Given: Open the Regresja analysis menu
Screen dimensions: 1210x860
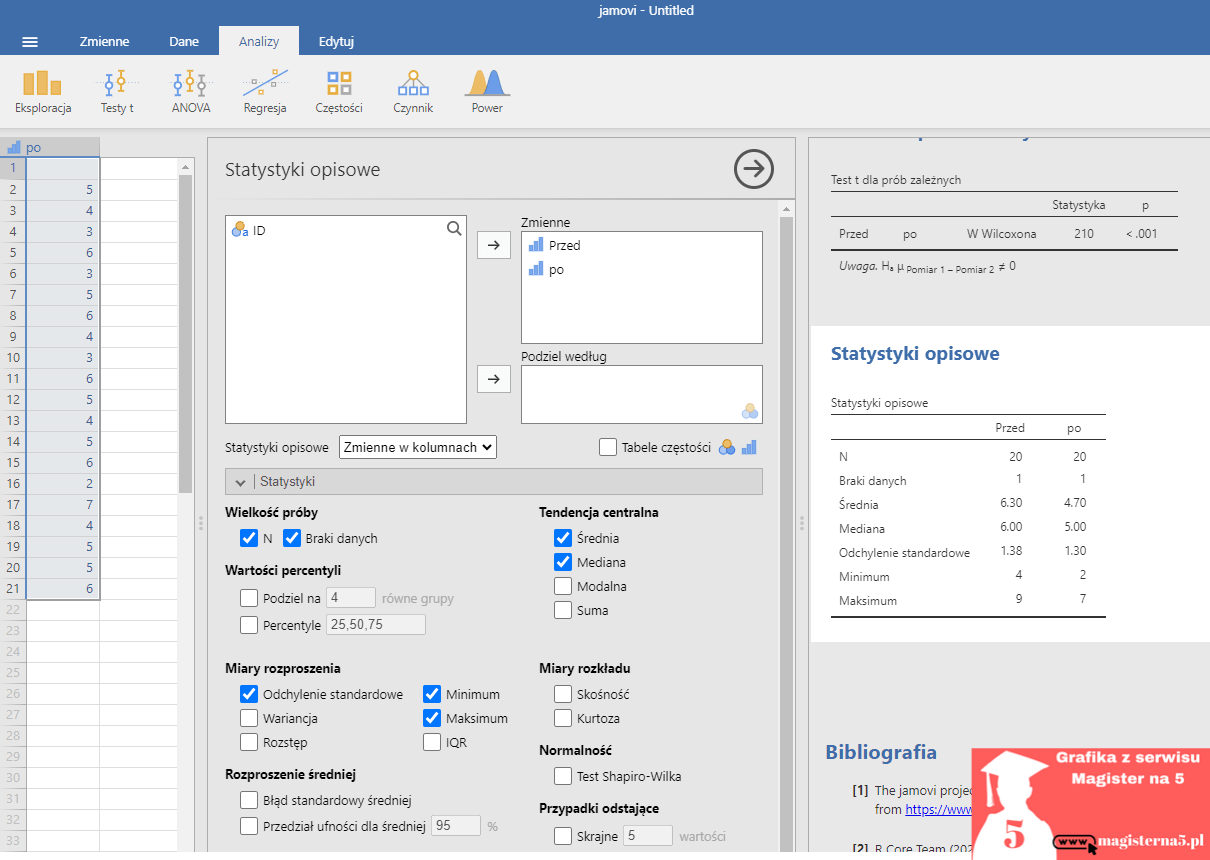Looking at the screenshot, I should coord(265,91).
